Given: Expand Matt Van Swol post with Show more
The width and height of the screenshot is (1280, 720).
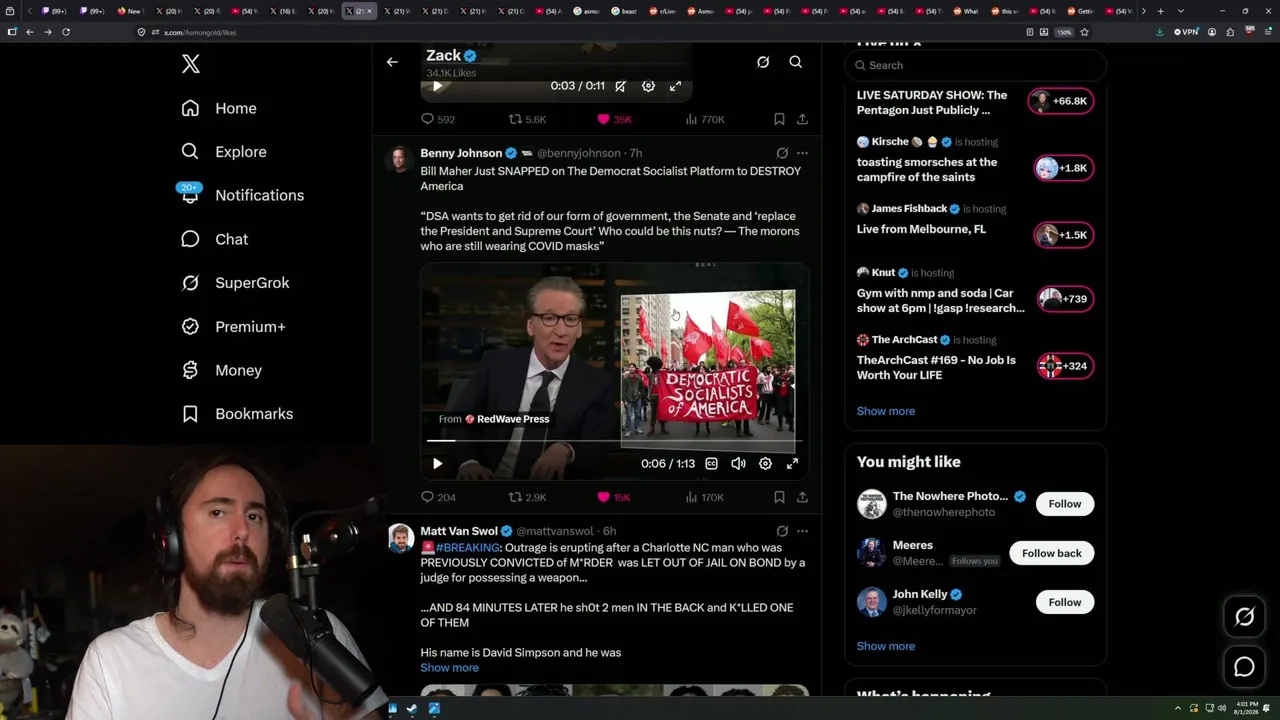Looking at the screenshot, I should pos(449,668).
